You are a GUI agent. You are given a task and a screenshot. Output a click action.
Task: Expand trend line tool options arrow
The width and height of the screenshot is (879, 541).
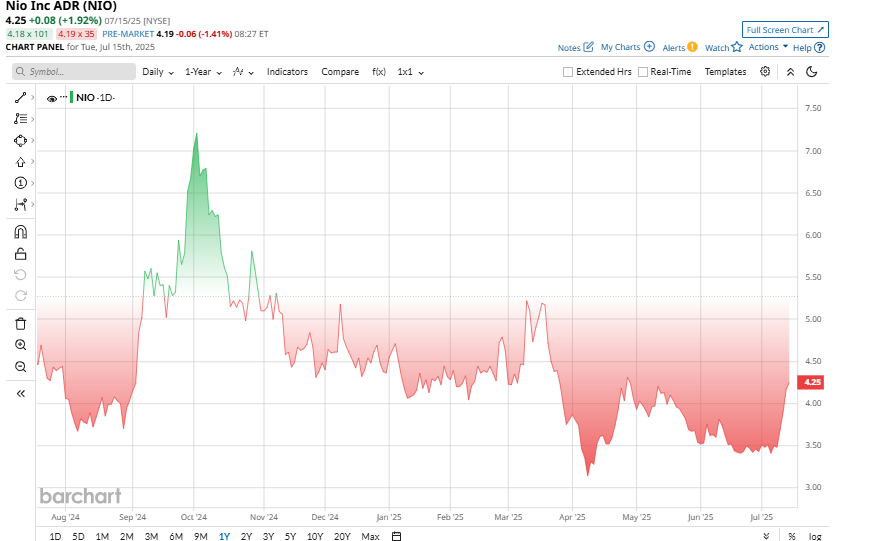click(x=33, y=98)
